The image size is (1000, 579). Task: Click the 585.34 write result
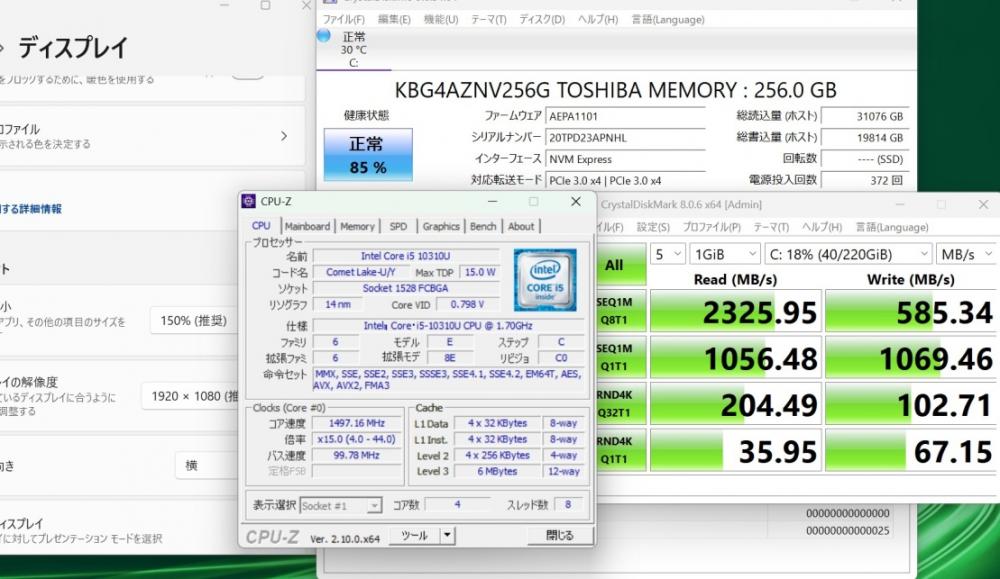[x=911, y=311]
